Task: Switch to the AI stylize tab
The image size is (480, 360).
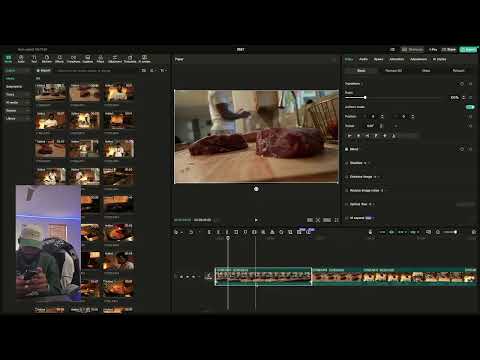Action: pos(439,59)
